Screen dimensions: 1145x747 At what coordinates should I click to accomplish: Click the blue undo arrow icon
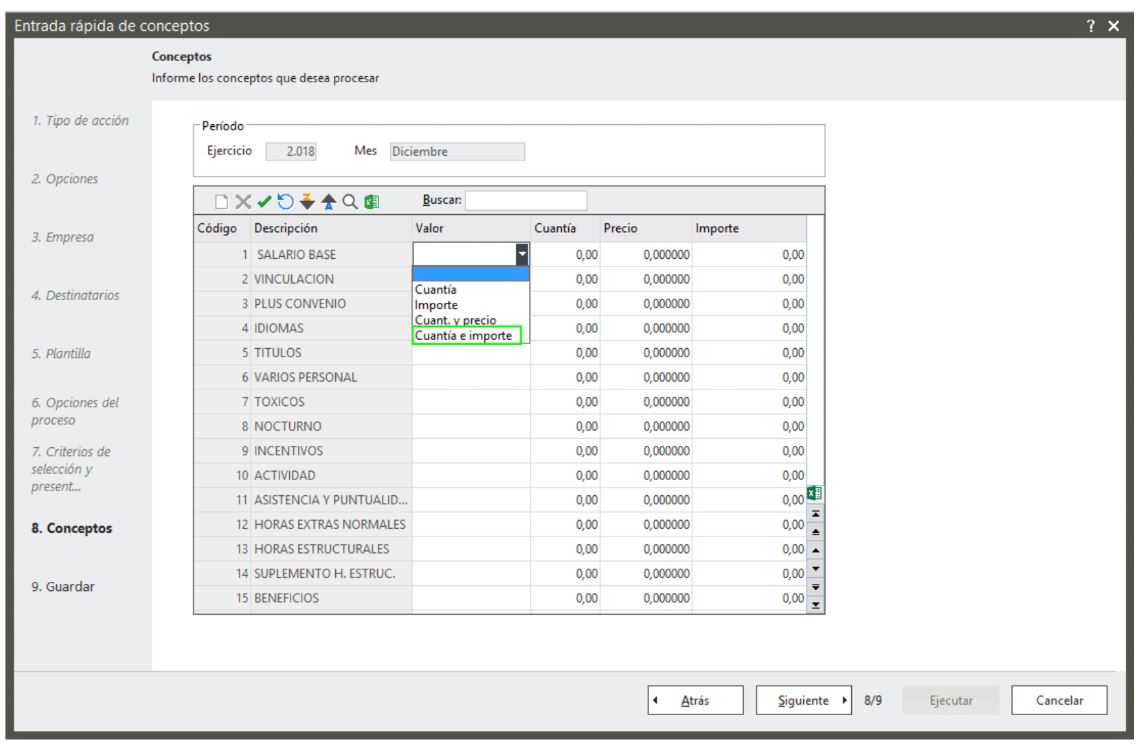click(x=286, y=202)
